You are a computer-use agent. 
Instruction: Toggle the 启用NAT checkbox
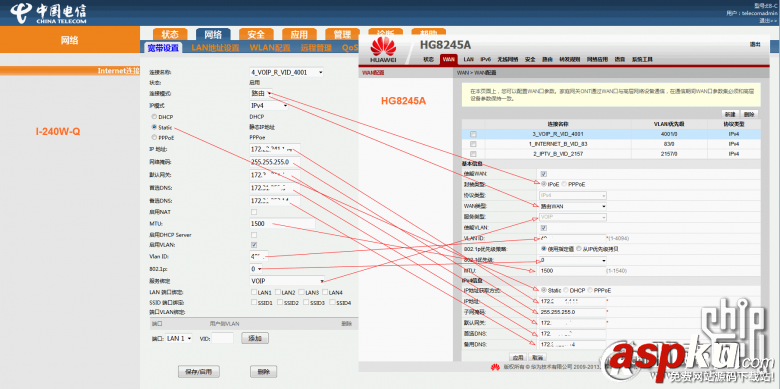pos(254,212)
